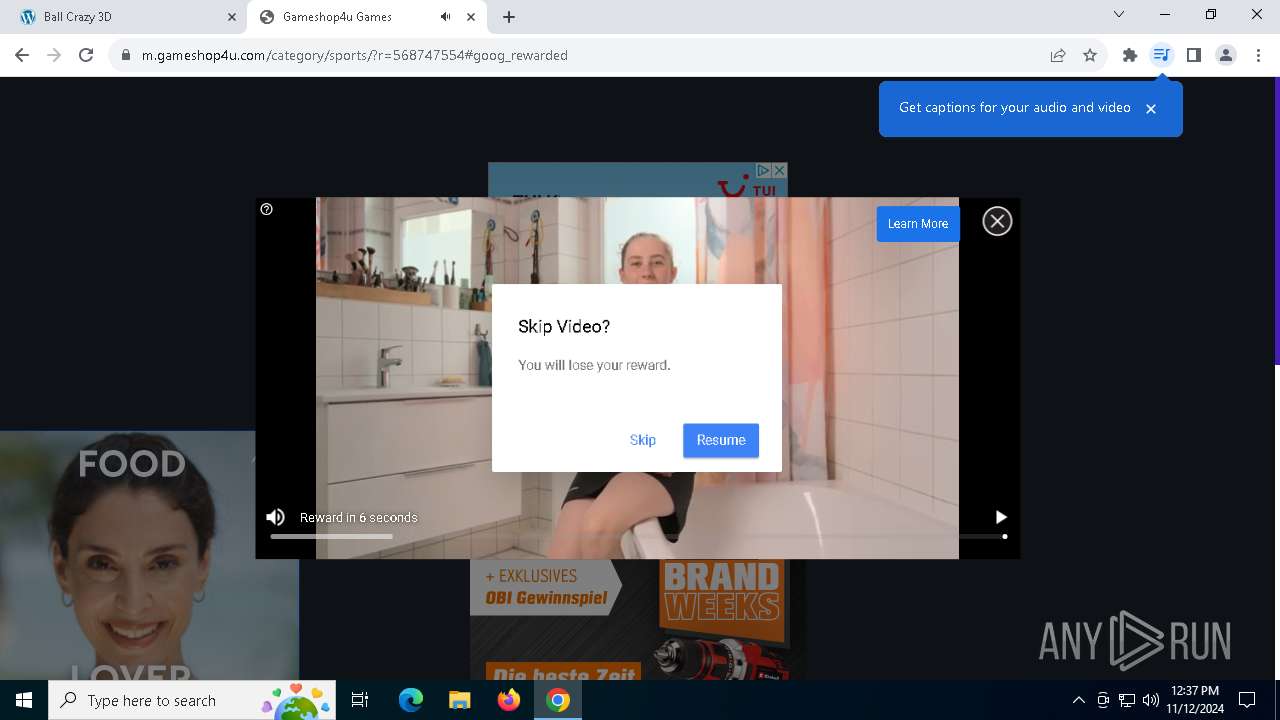1280x720 pixels.
Task: Open the system volume tray icon
Action: [1151, 700]
